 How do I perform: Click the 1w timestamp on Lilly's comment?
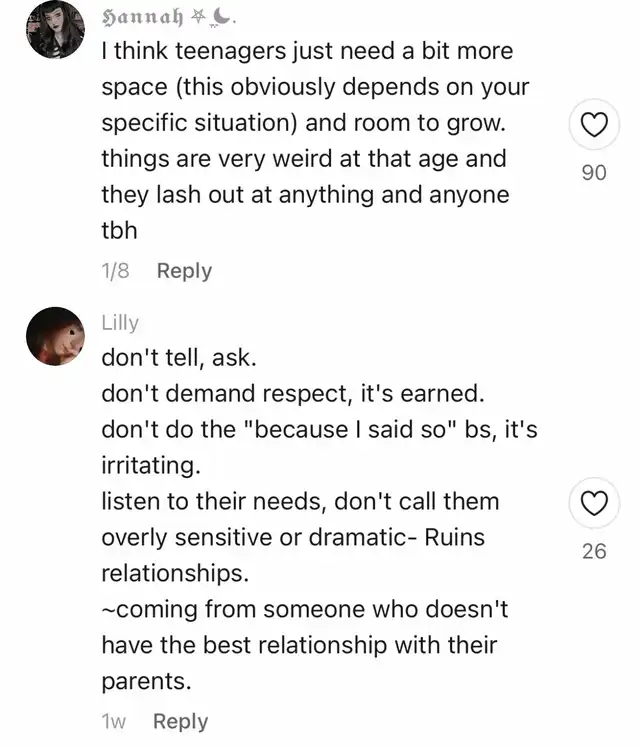click(113, 721)
